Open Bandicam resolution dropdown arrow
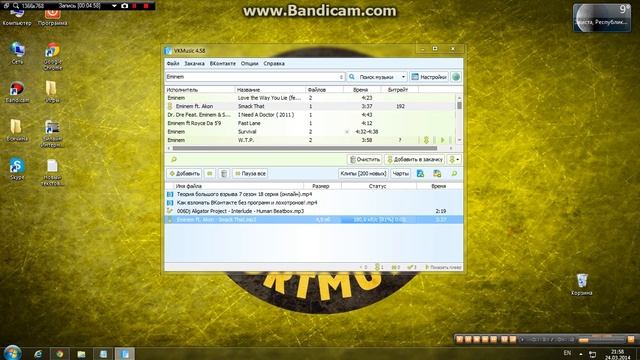The width and height of the screenshot is (640, 360). pos(114,6)
